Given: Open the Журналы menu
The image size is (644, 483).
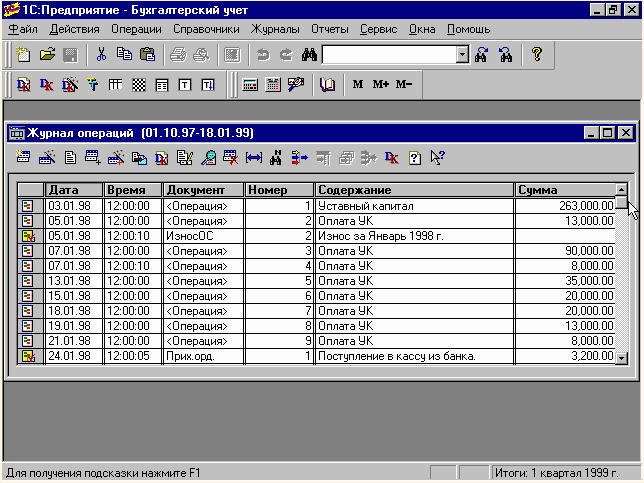Looking at the screenshot, I should coord(276,30).
